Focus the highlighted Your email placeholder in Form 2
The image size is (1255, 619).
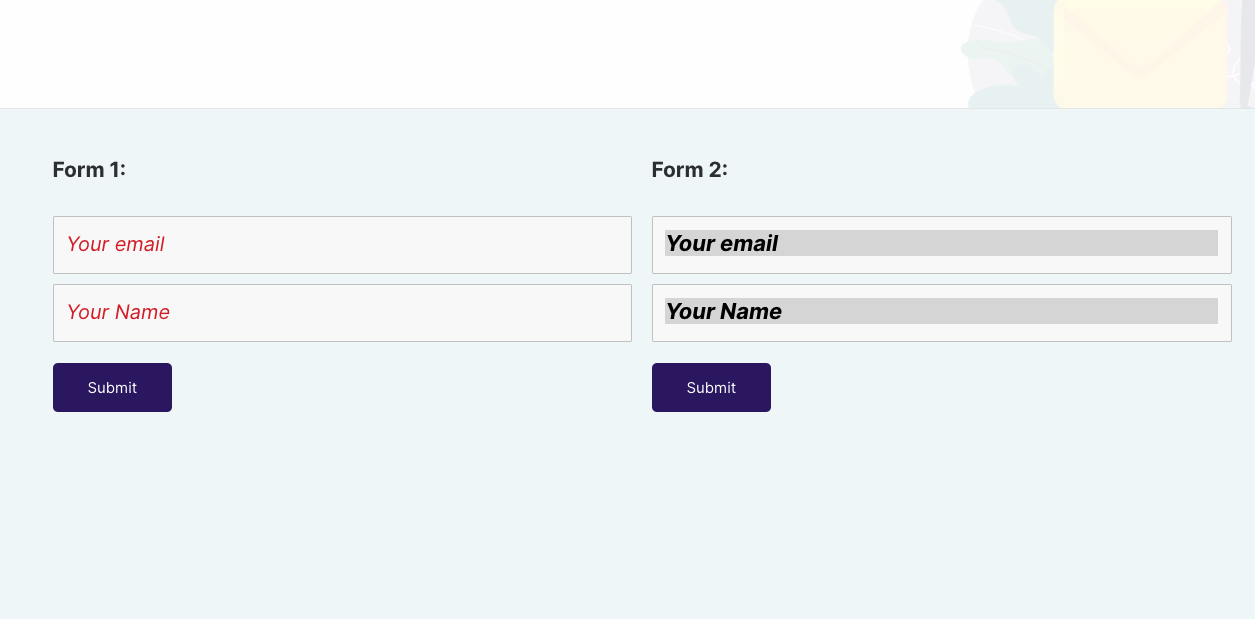coord(722,243)
